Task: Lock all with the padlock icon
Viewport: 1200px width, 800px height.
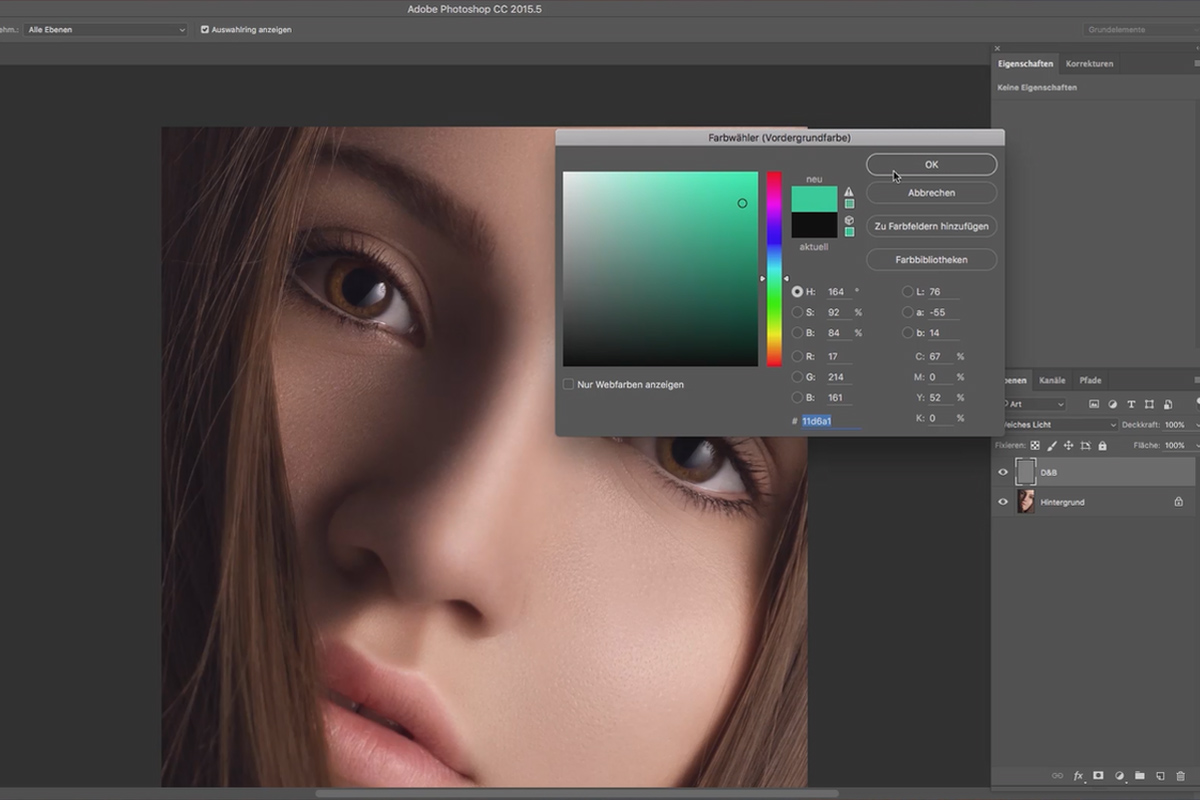Action: click(1100, 445)
